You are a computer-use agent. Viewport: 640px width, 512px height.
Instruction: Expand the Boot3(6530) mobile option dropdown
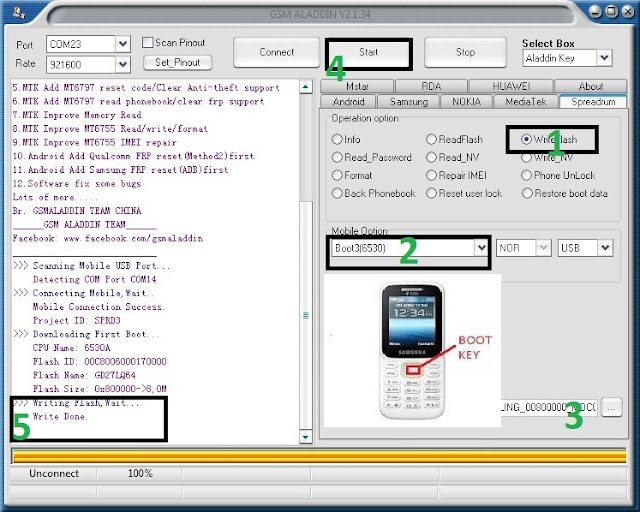point(482,247)
